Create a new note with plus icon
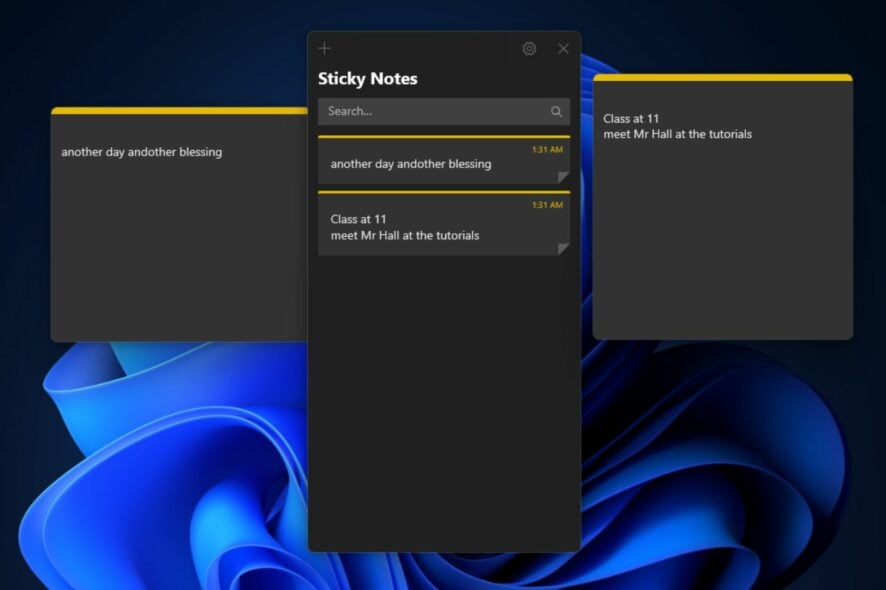This screenshot has width=886, height=590. [x=324, y=49]
